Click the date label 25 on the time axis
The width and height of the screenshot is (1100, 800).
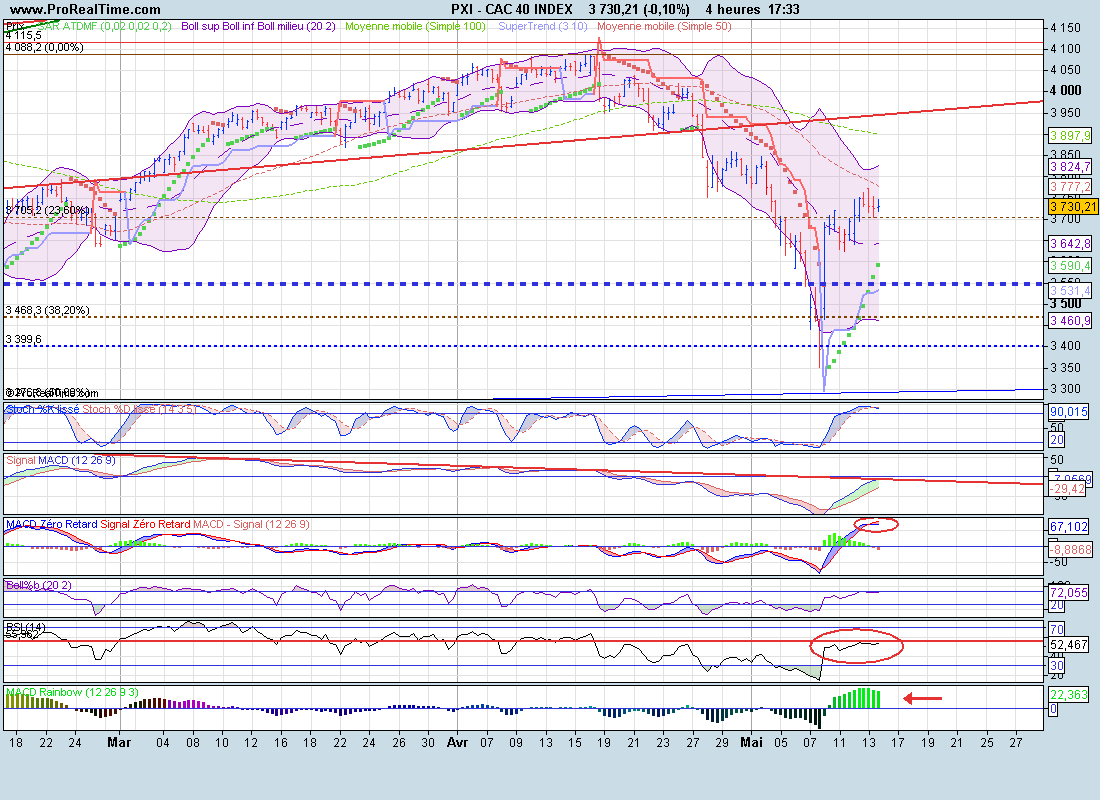click(987, 742)
